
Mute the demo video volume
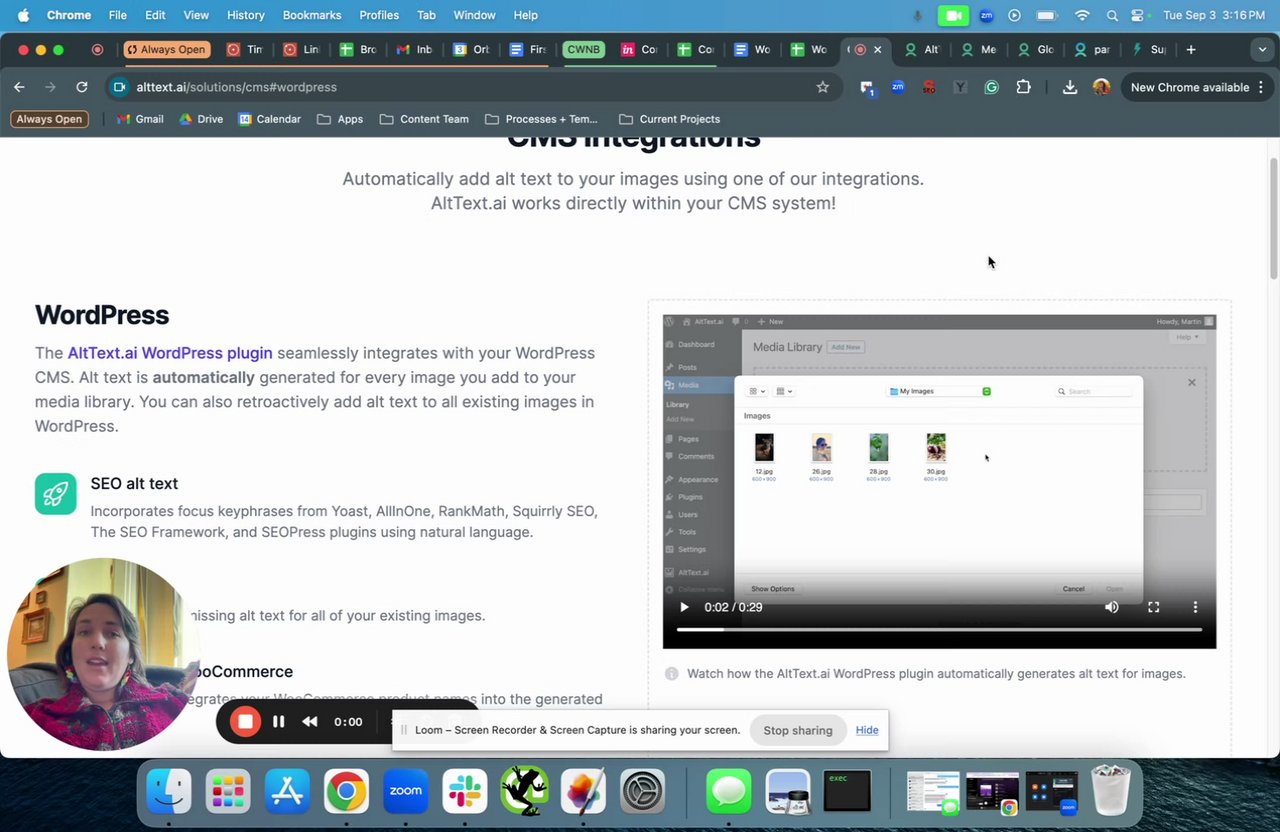click(1112, 607)
